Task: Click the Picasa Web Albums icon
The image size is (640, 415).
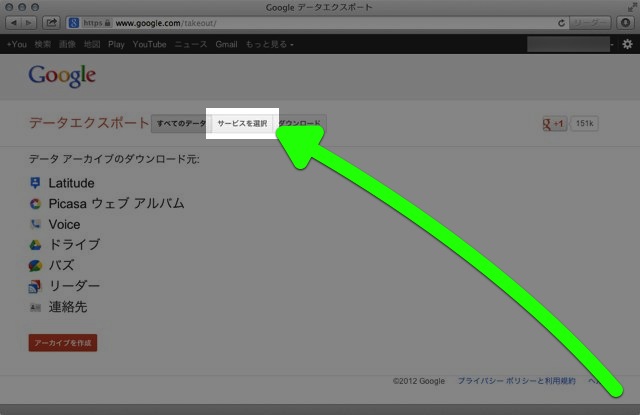Action: (x=35, y=204)
